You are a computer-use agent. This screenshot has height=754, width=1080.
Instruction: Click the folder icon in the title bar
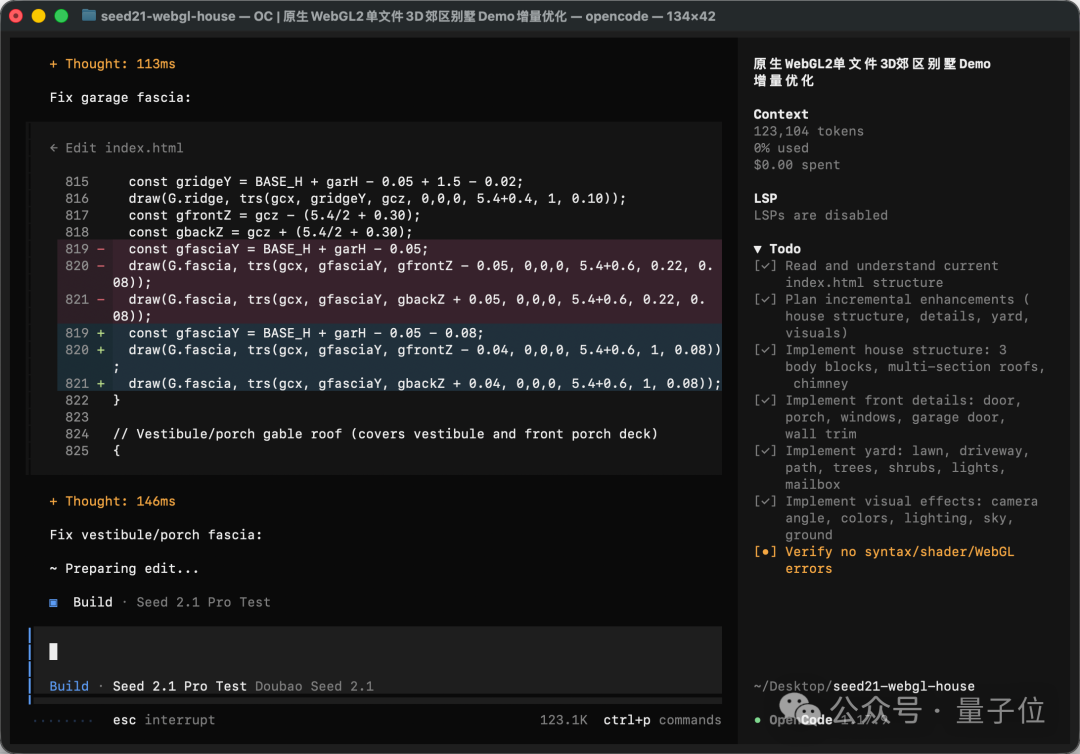point(89,15)
